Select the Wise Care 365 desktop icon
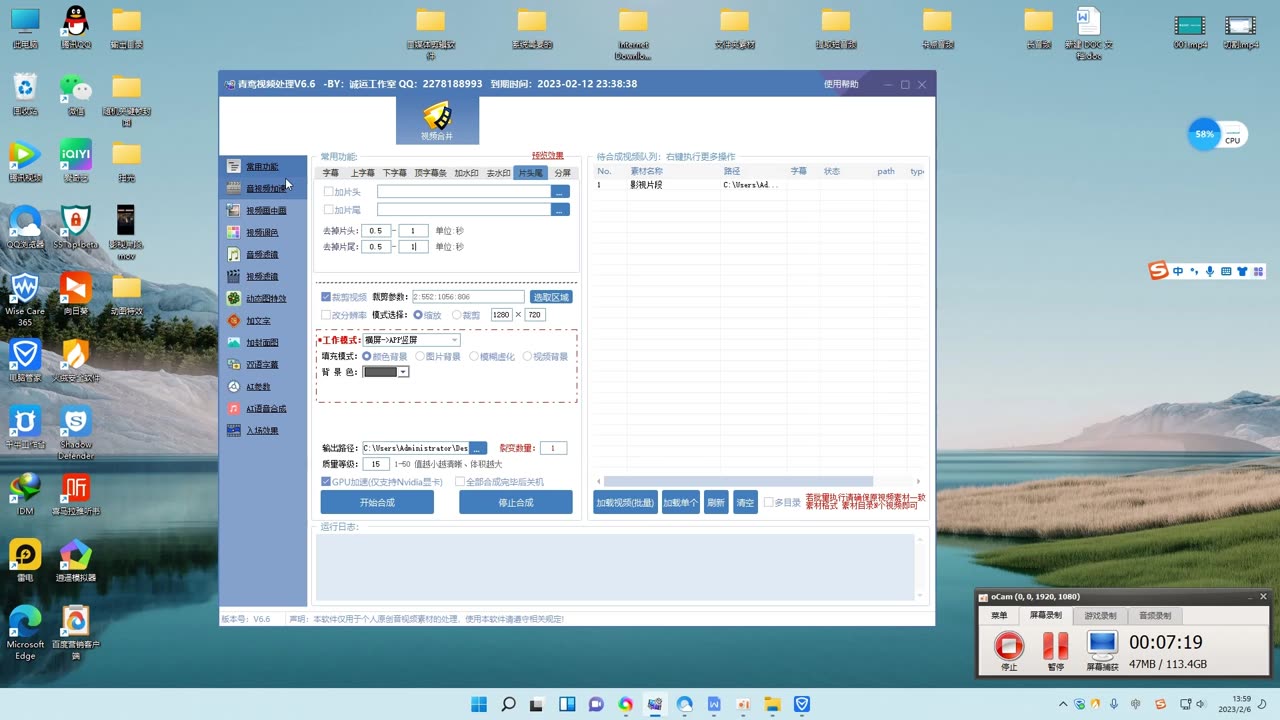The height and width of the screenshot is (720, 1280). tap(24, 300)
